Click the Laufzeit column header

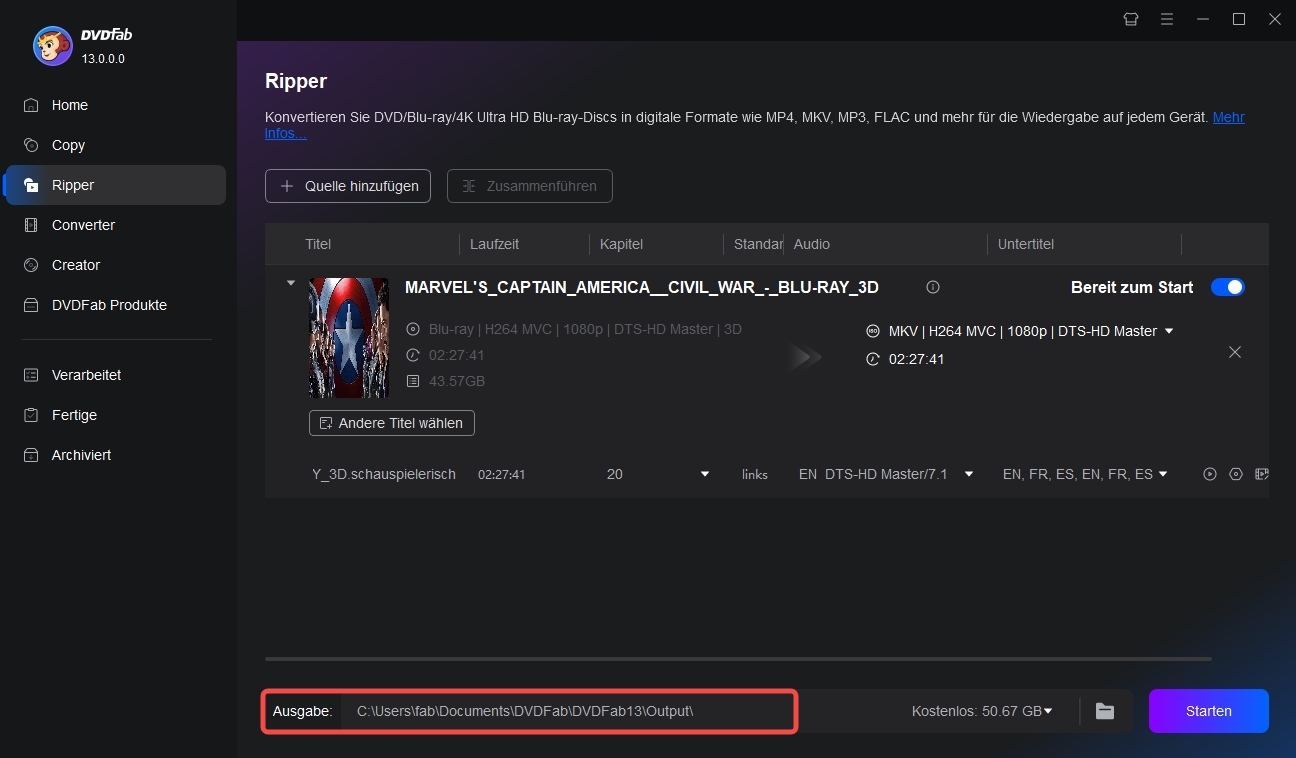[x=494, y=244]
